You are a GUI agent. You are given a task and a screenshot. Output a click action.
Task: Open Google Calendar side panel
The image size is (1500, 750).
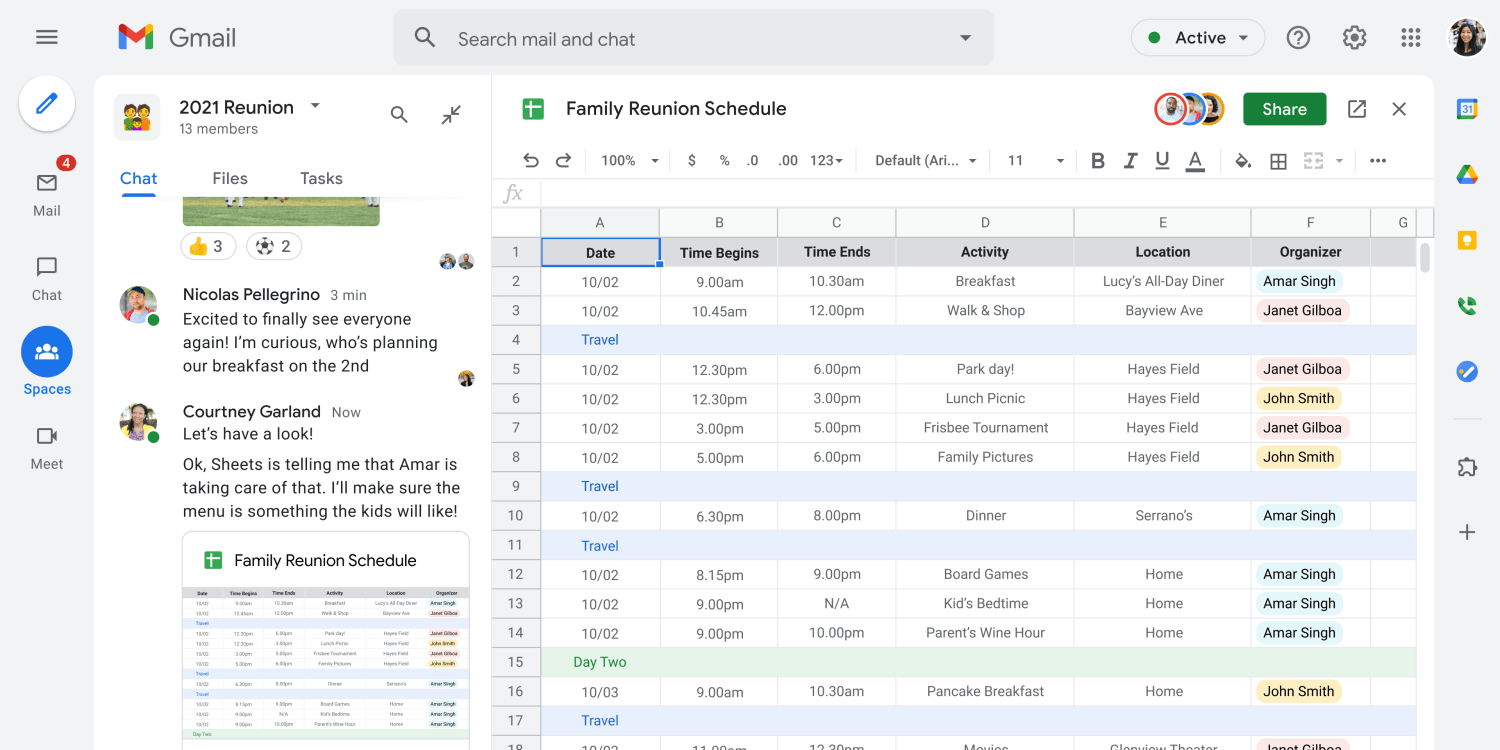[x=1467, y=110]
